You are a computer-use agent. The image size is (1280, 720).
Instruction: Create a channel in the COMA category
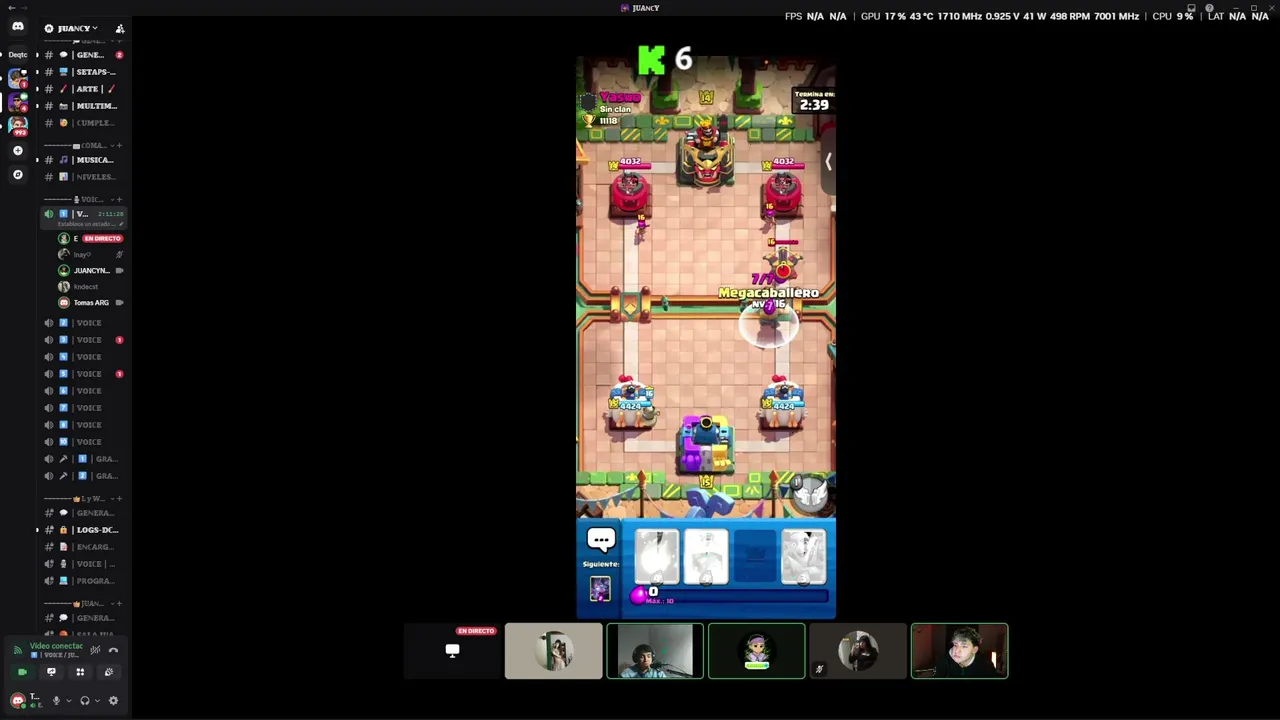pos(119,145)
